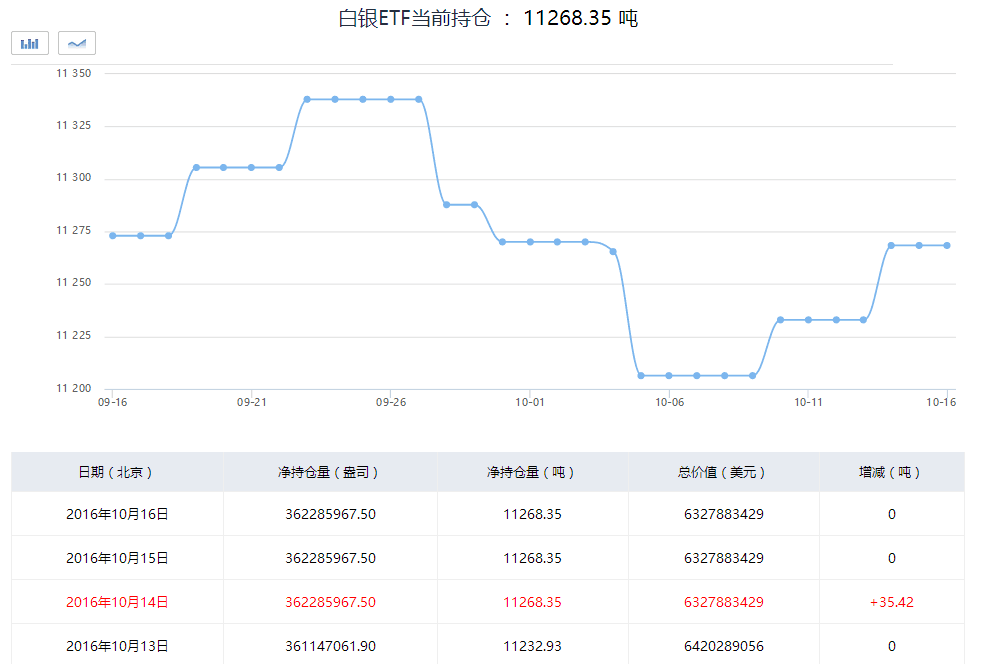Click the 总价值（美元）column header
The image size is (985, 664).
723,472
